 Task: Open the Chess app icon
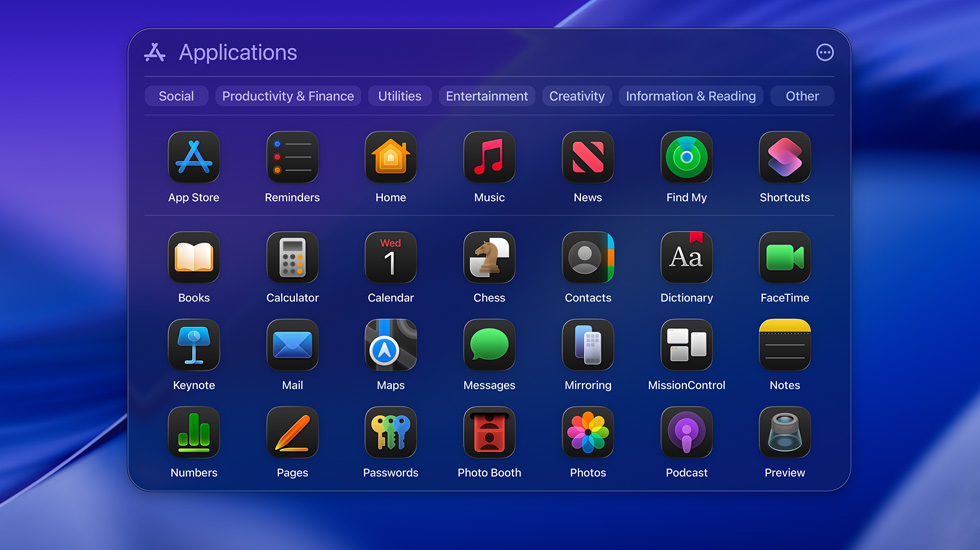[x=489, y=258]
